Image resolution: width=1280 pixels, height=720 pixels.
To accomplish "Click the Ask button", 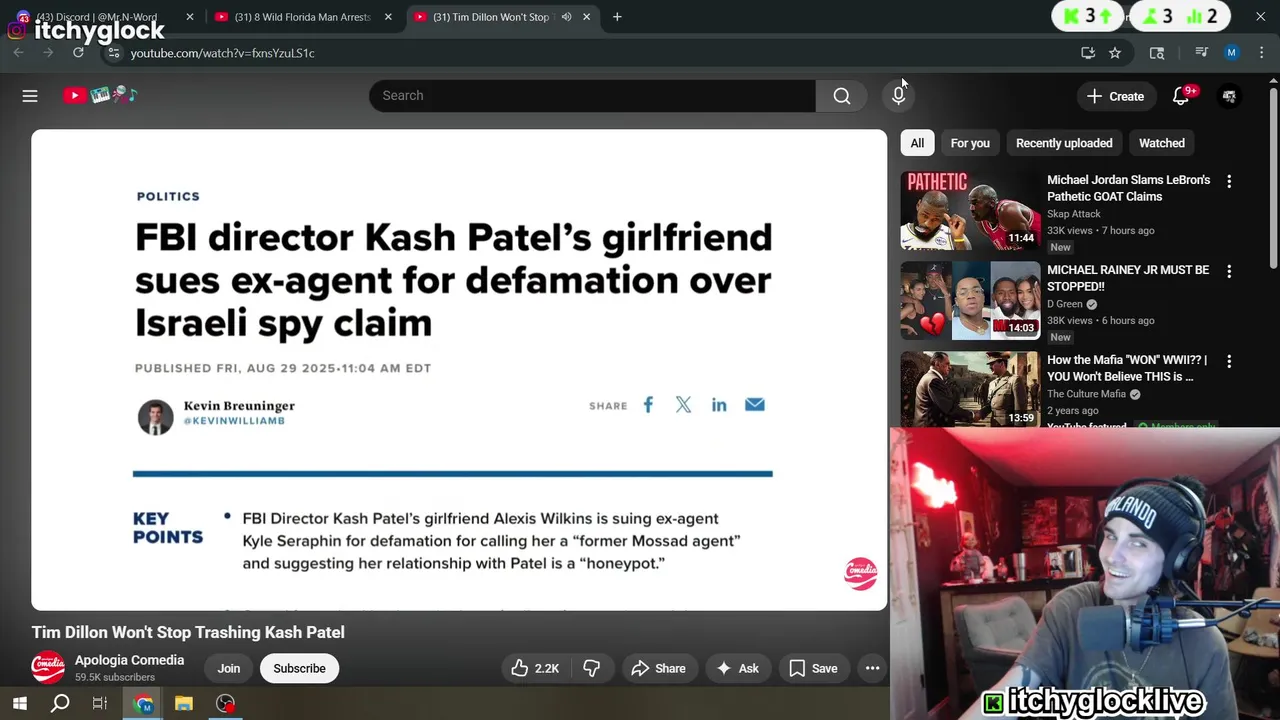I will tap(737, 668).
